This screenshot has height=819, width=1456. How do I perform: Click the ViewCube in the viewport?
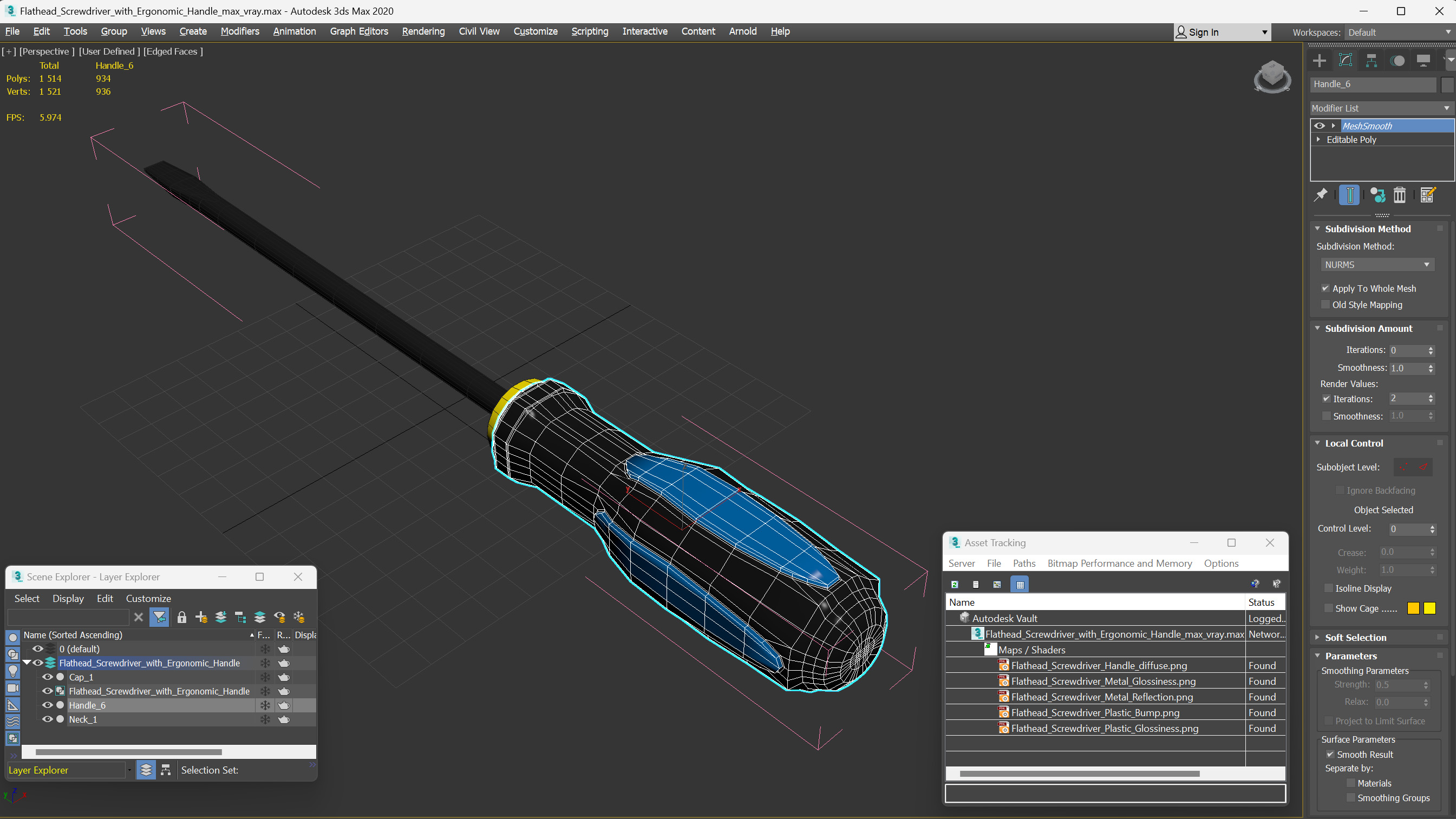click(1272, 76)
